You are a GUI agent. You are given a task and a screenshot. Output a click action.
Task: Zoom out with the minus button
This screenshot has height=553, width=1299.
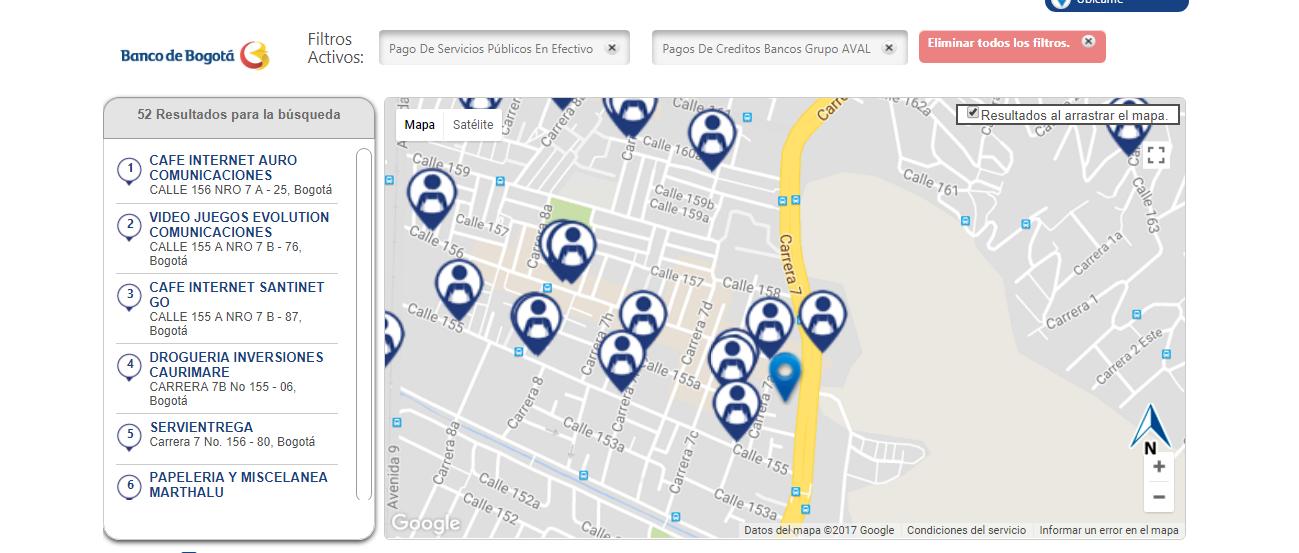(x=1159, y=497)
